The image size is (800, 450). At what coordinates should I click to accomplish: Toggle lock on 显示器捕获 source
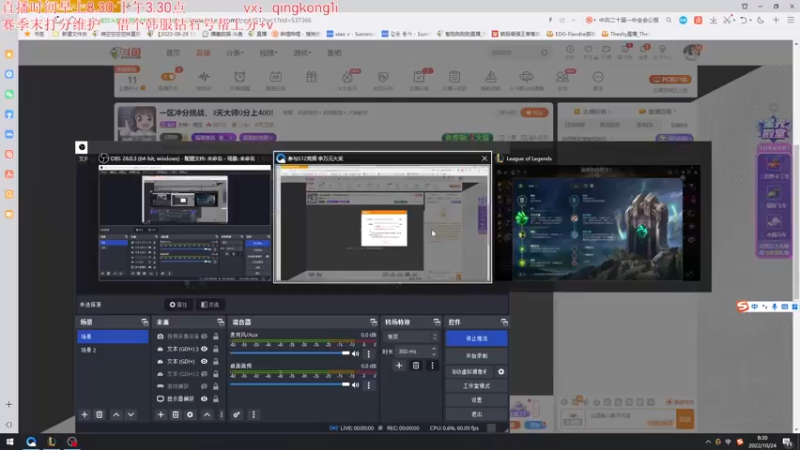tap(216, 399)
